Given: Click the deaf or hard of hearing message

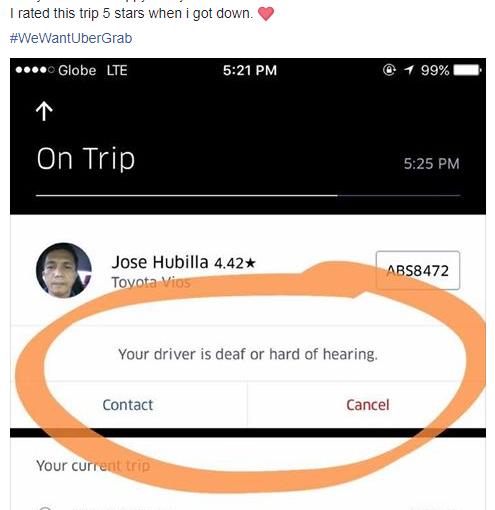Looking at the screenshot, I should tap(248, 354).
